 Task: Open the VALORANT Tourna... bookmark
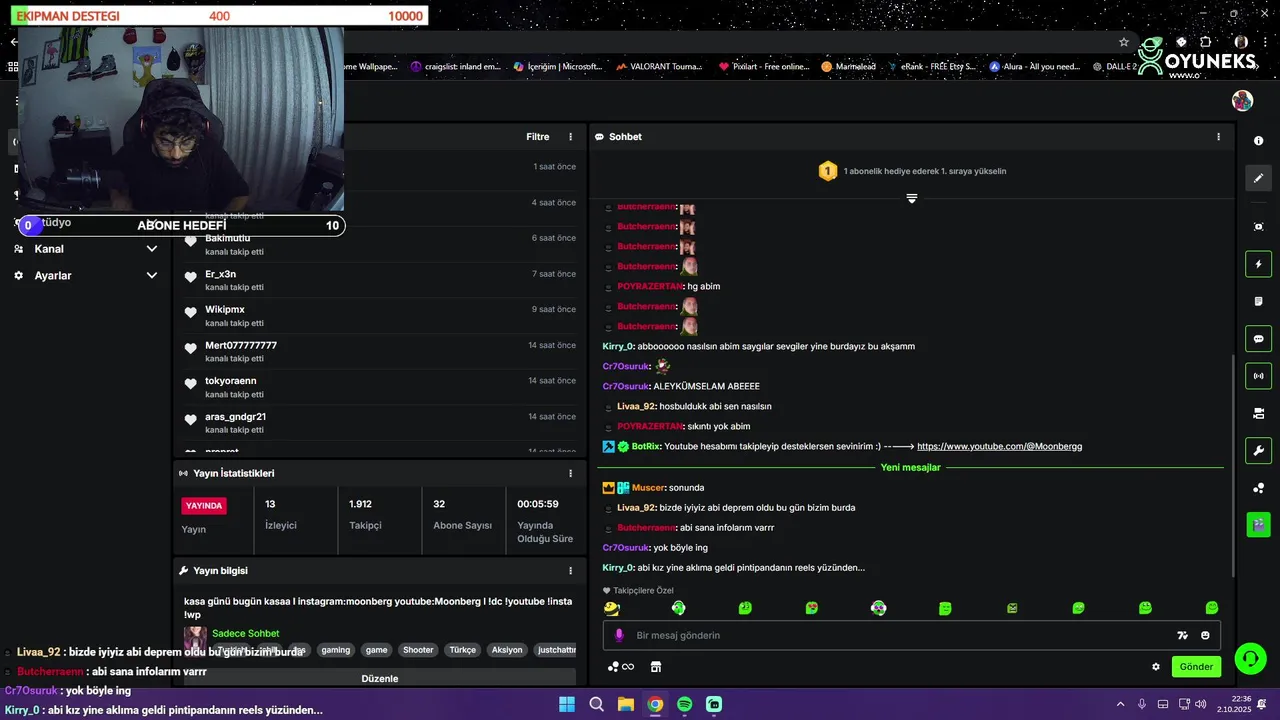pos(659,67)
